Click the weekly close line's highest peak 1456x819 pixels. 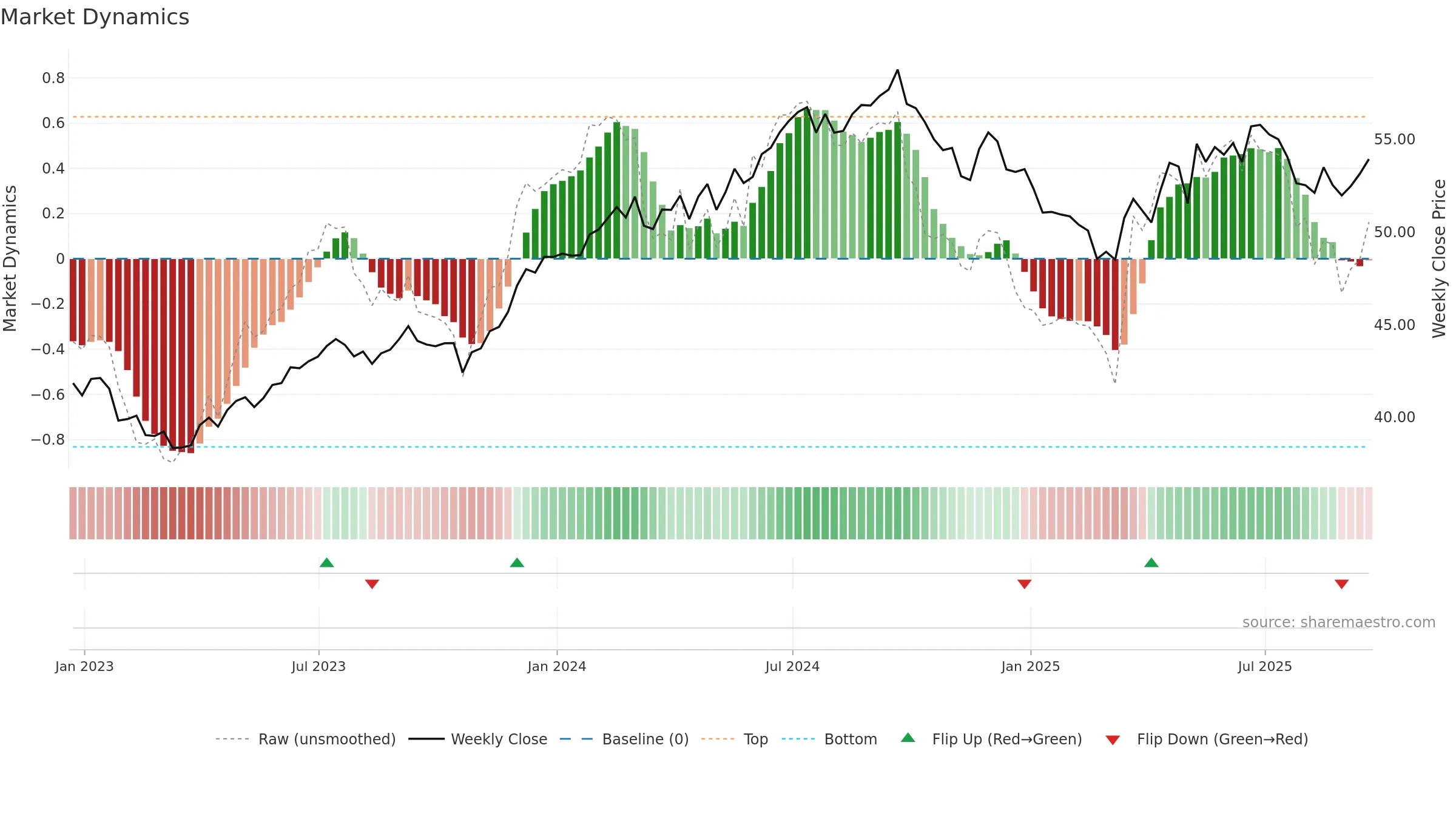click(897, 70)
